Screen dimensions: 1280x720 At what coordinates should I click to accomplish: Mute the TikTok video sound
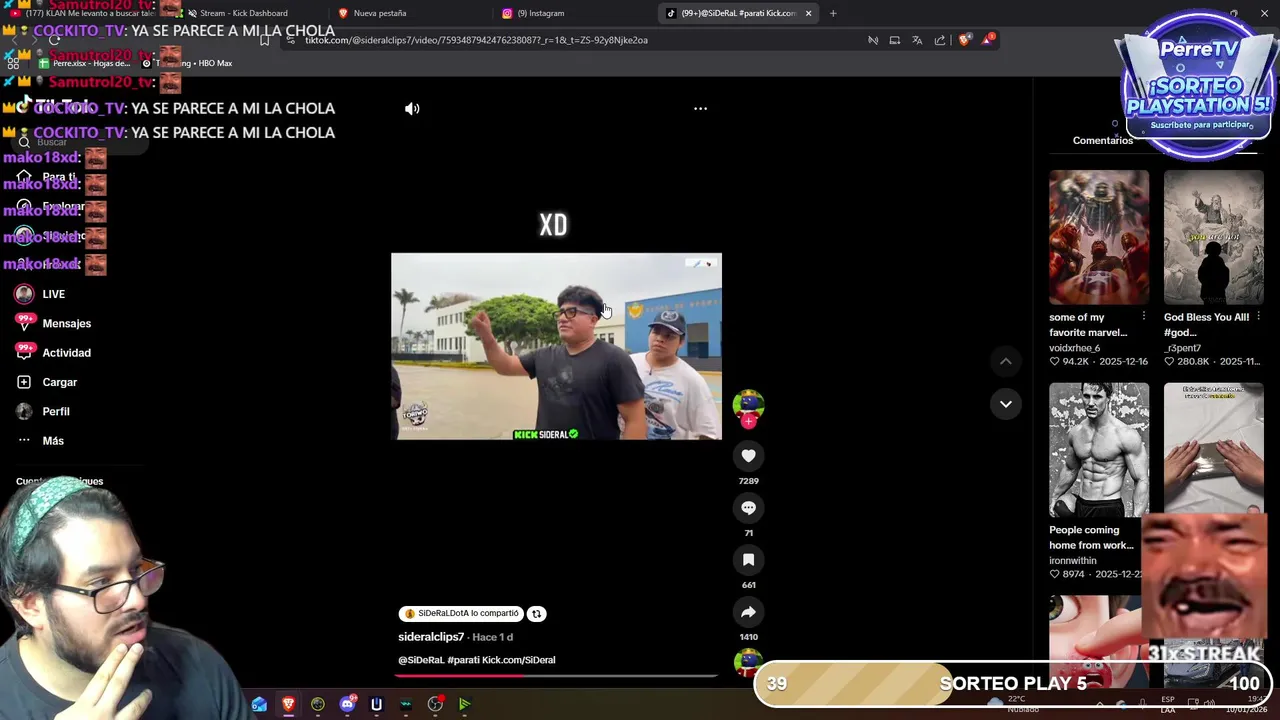point(412,108)
